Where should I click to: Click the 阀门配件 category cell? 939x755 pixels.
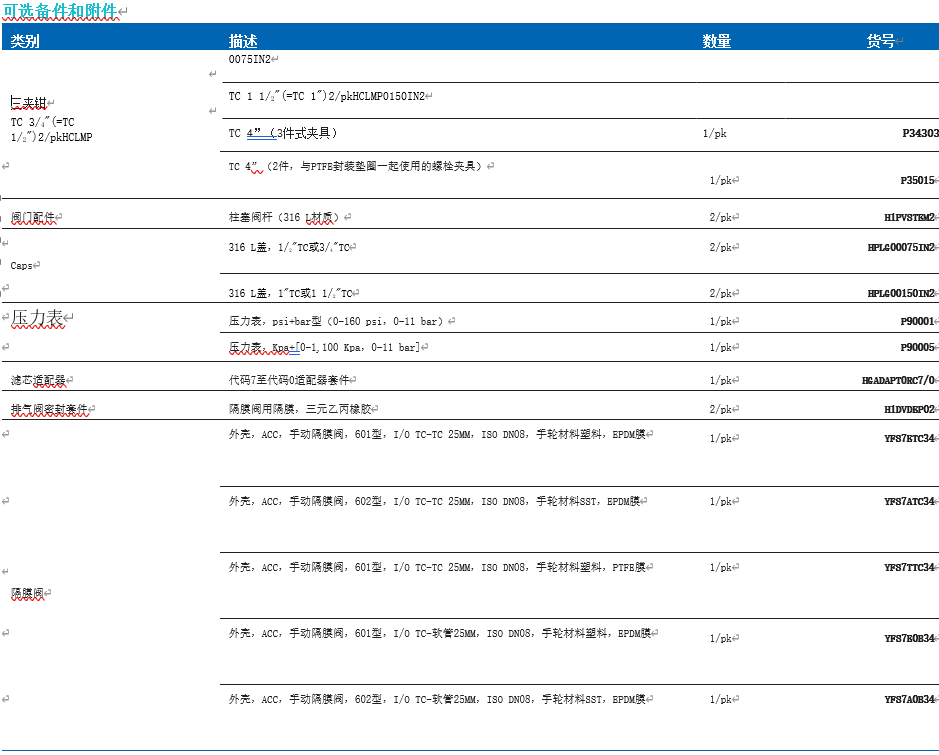(x=33, y=217)
